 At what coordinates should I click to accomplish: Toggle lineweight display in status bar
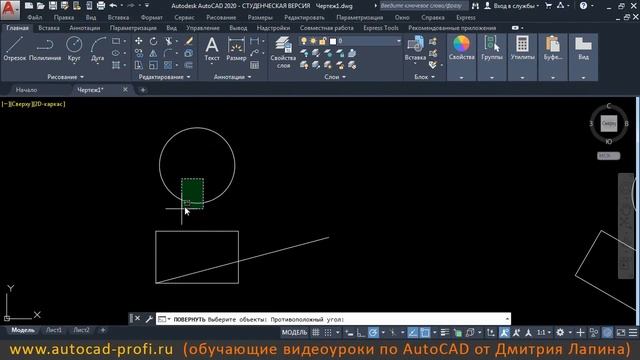[445, 333]
